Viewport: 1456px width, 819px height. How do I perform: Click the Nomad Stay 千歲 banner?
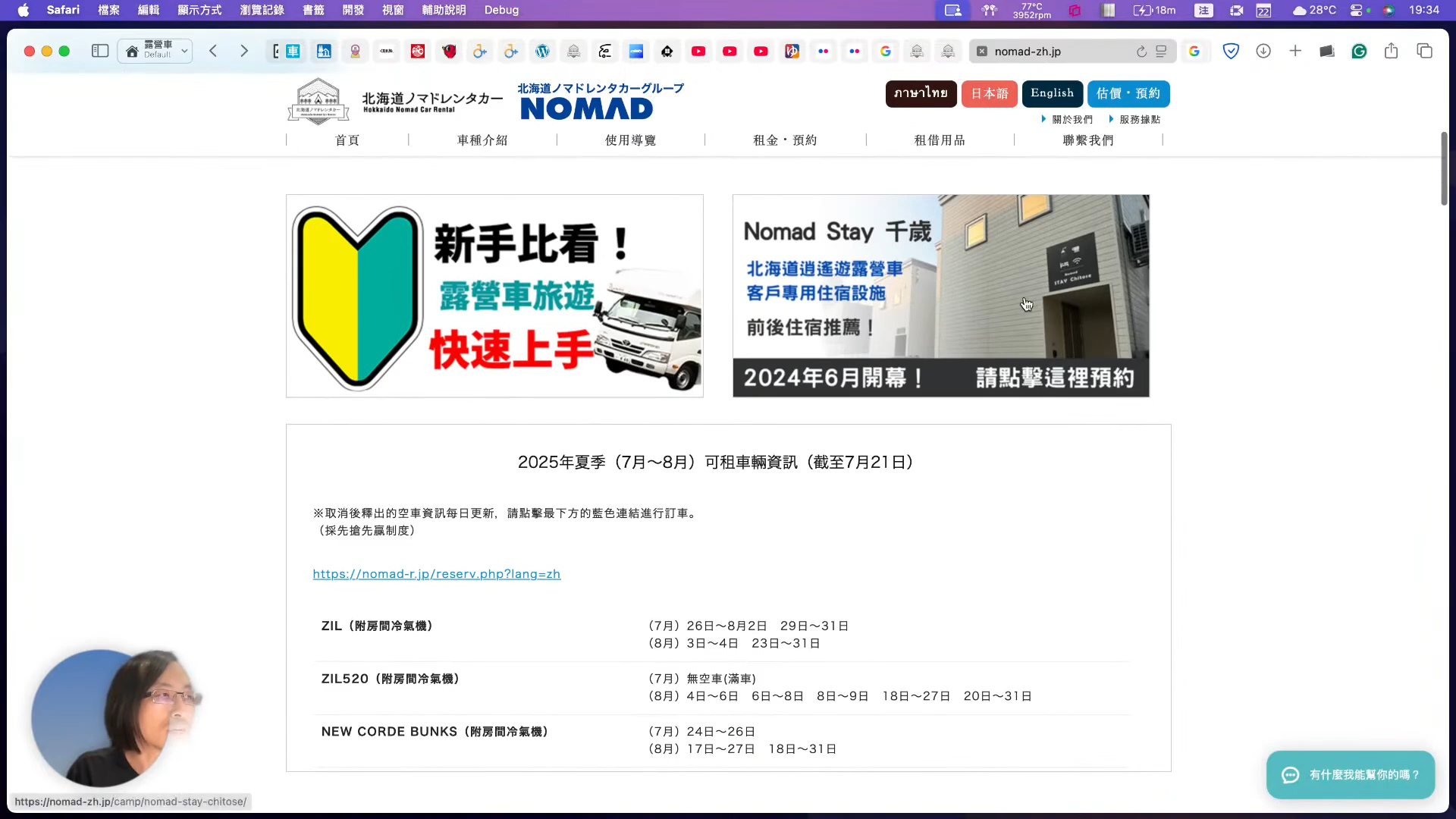940,296
